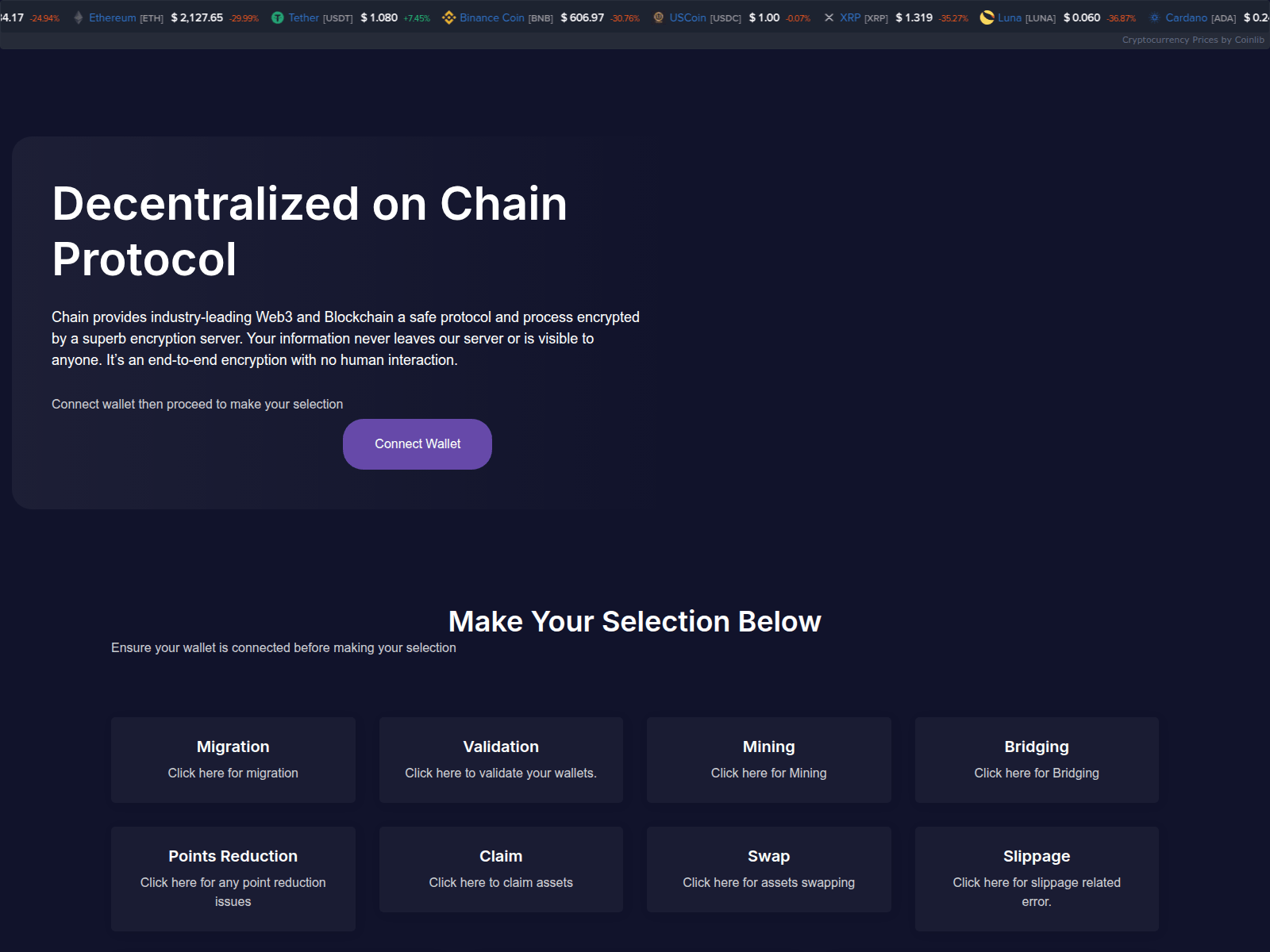Image resolution: width=1270 pixels, height=952 pixels.
Task: Choose the Mining option card
Action: 768,759
